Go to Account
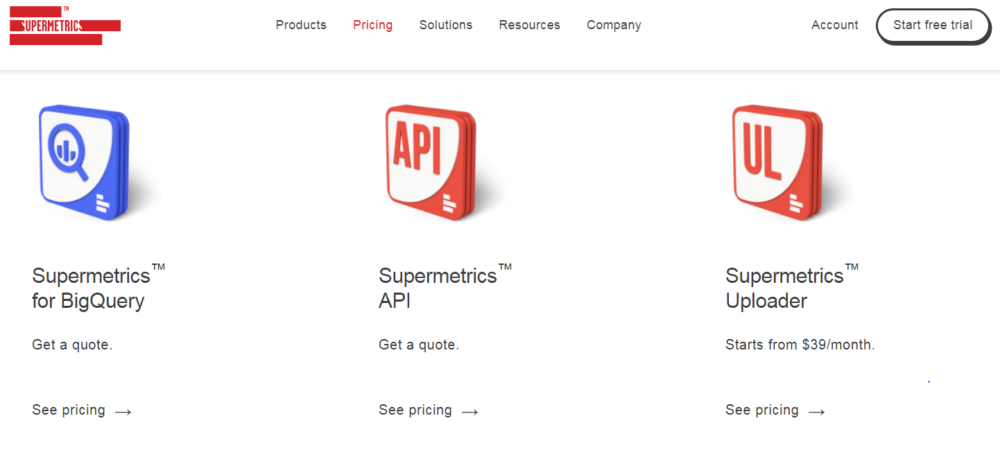Screen dimensions: 1000x459 click(x=835, y=25)
